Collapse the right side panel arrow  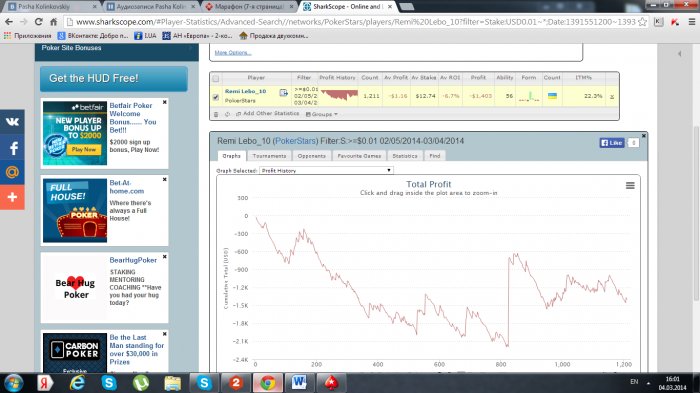coord(679,54)
